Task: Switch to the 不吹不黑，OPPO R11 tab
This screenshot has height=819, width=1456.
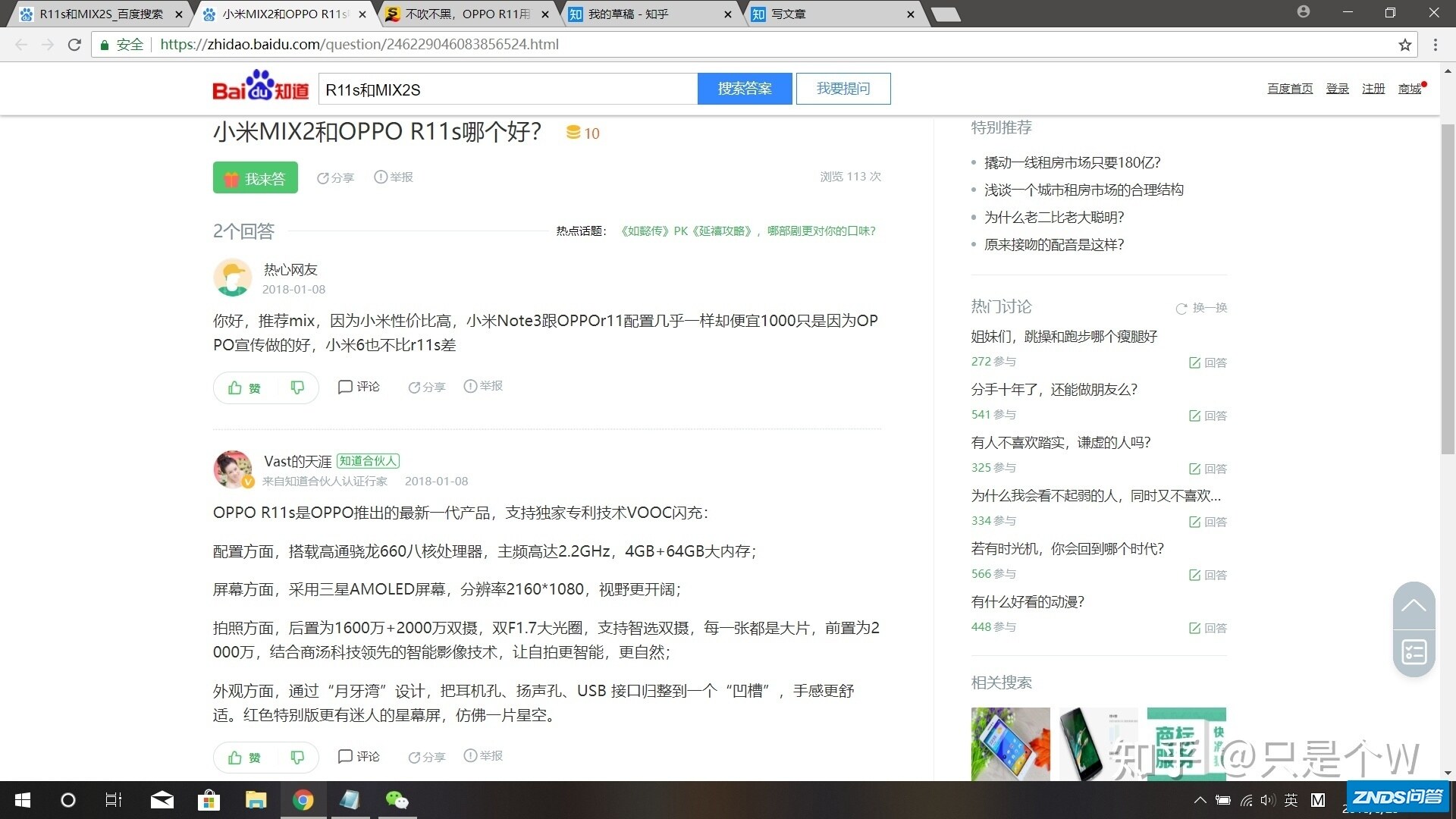Action: (468, 14)
